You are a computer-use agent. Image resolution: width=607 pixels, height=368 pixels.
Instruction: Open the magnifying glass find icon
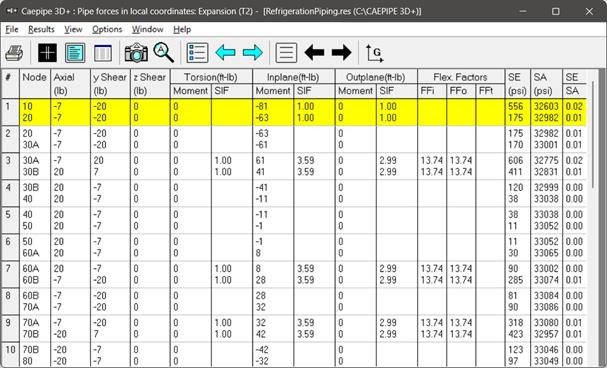(x=163, y=53)
